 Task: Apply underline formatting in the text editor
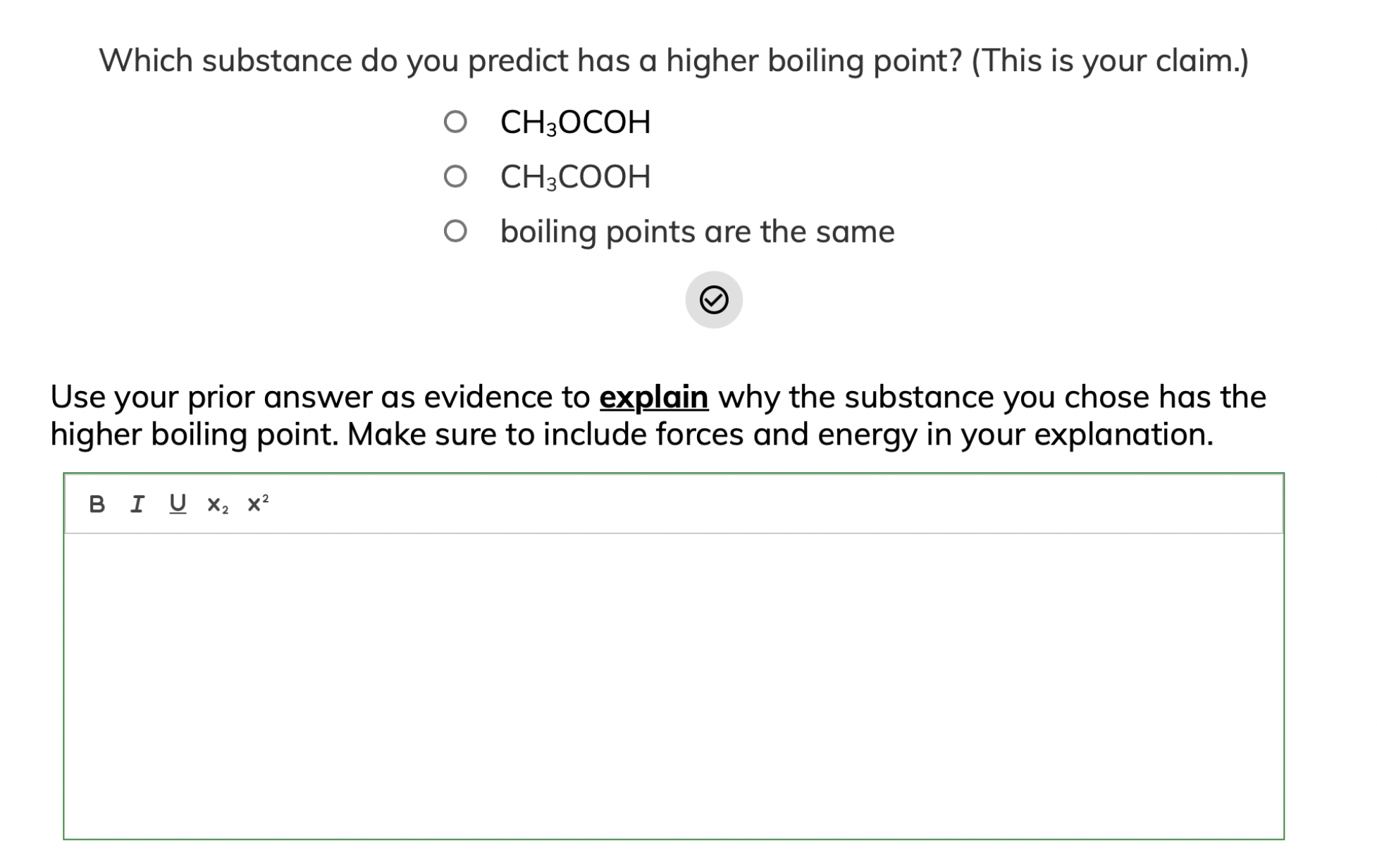pos(177,503)
